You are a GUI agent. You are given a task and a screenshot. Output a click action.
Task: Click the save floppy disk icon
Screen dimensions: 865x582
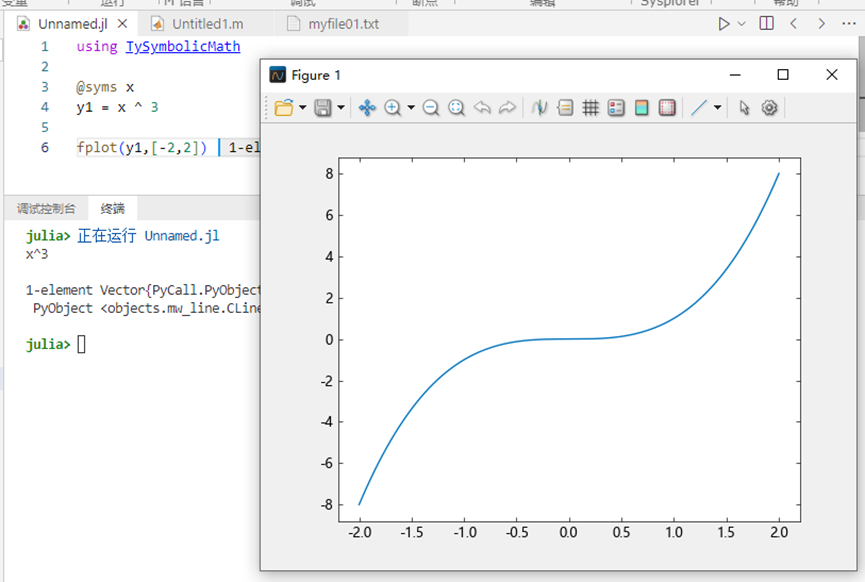click(323, 108)
